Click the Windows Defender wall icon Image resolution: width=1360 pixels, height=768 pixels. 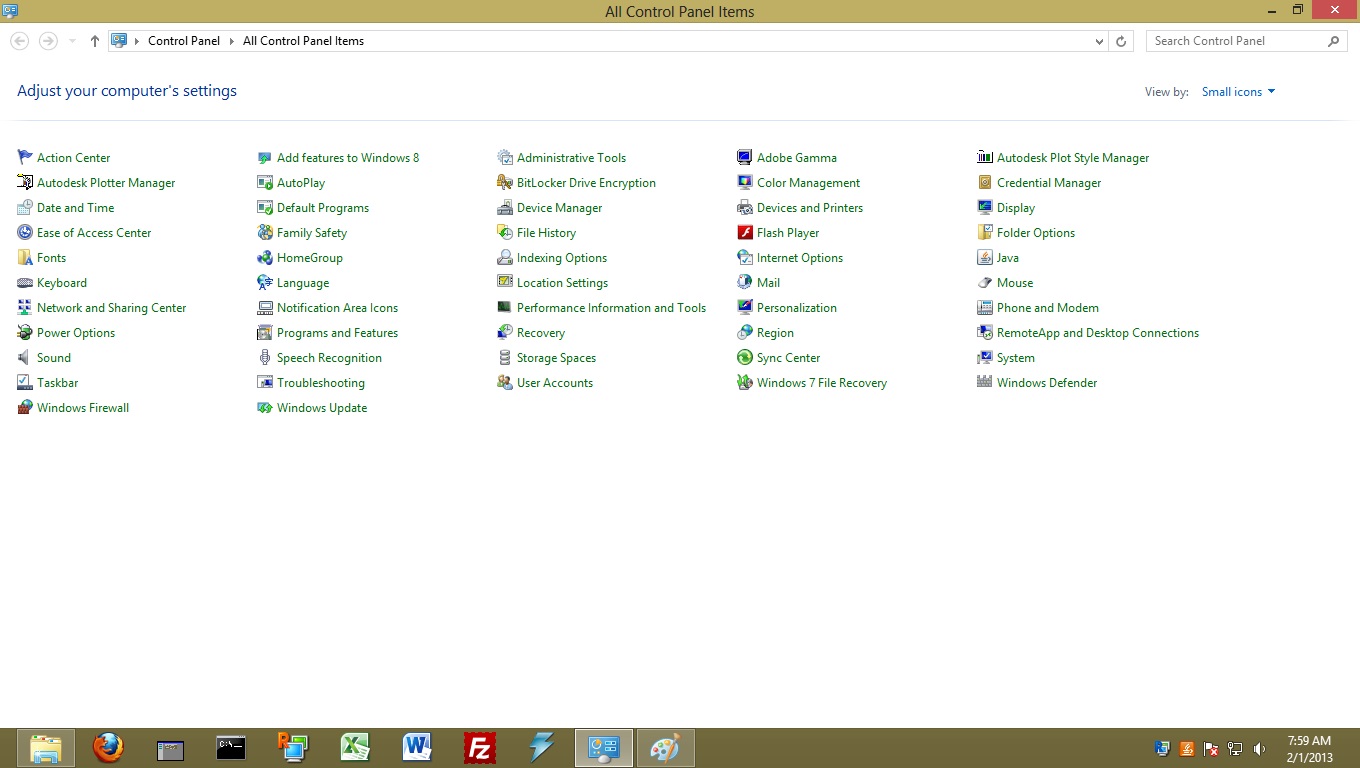pyautogui.click(x=985, y=383)
